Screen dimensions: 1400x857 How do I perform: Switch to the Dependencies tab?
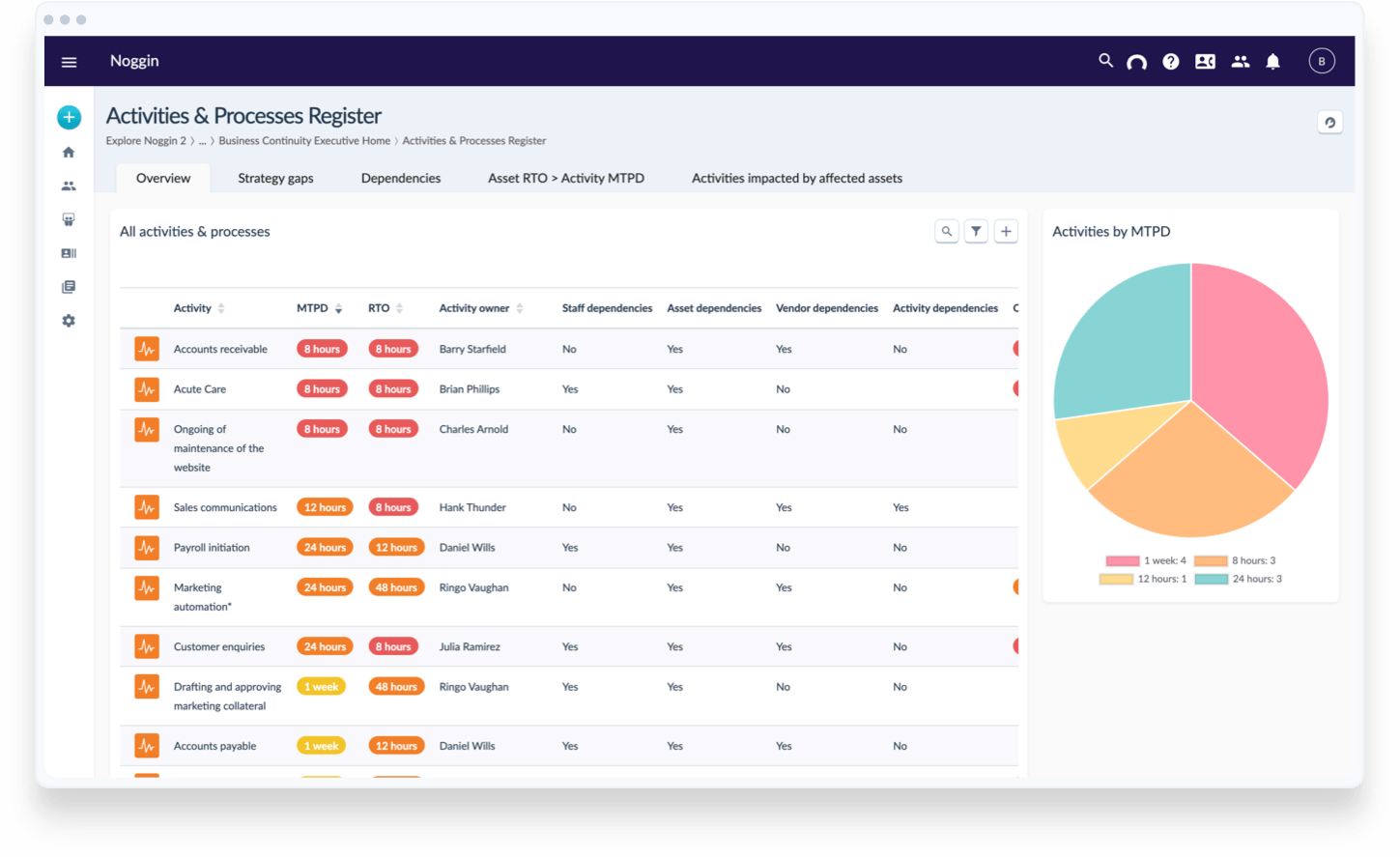[400, 179]
